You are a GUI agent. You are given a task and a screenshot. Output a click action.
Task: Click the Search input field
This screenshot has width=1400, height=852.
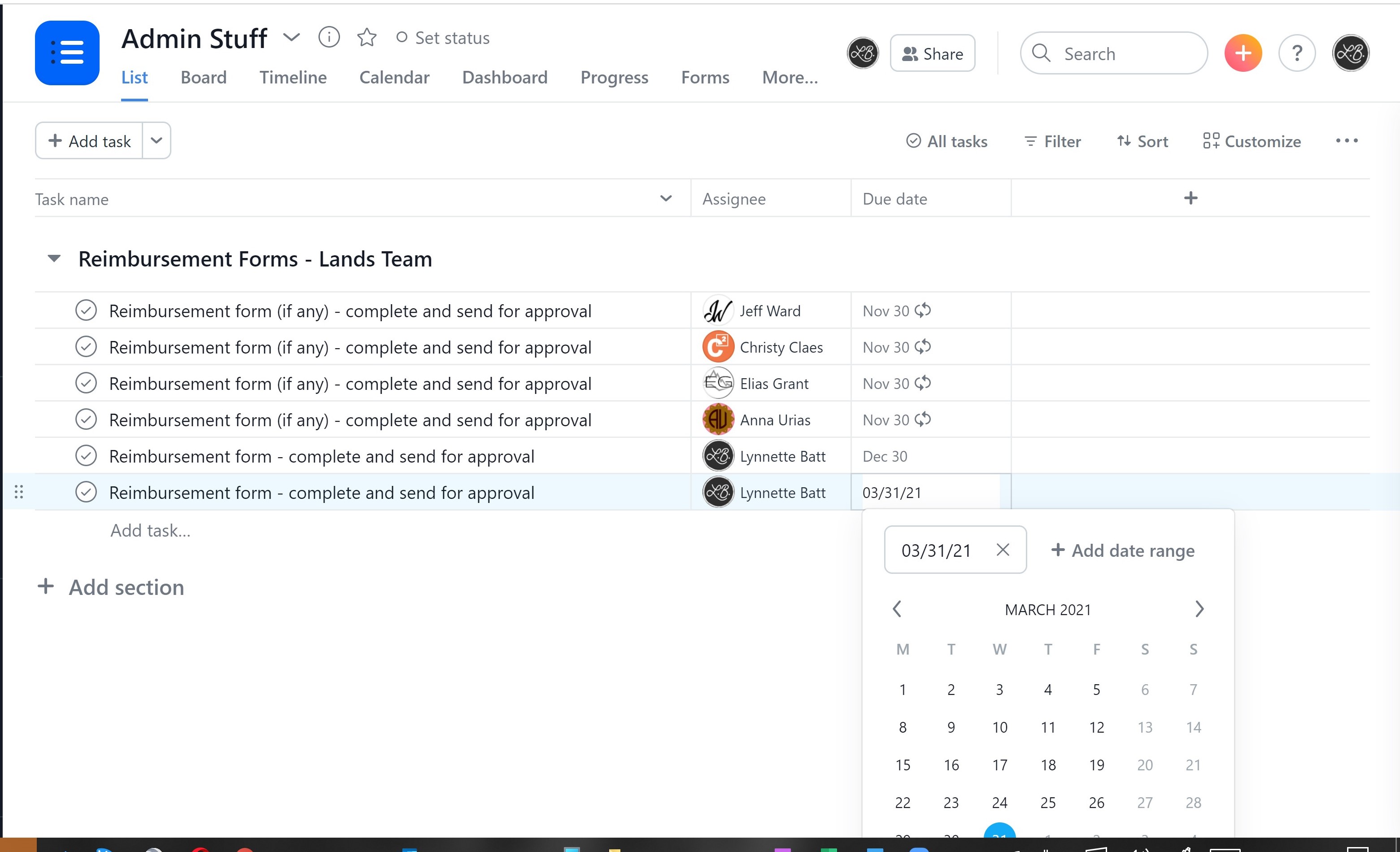coord(1114,53)
